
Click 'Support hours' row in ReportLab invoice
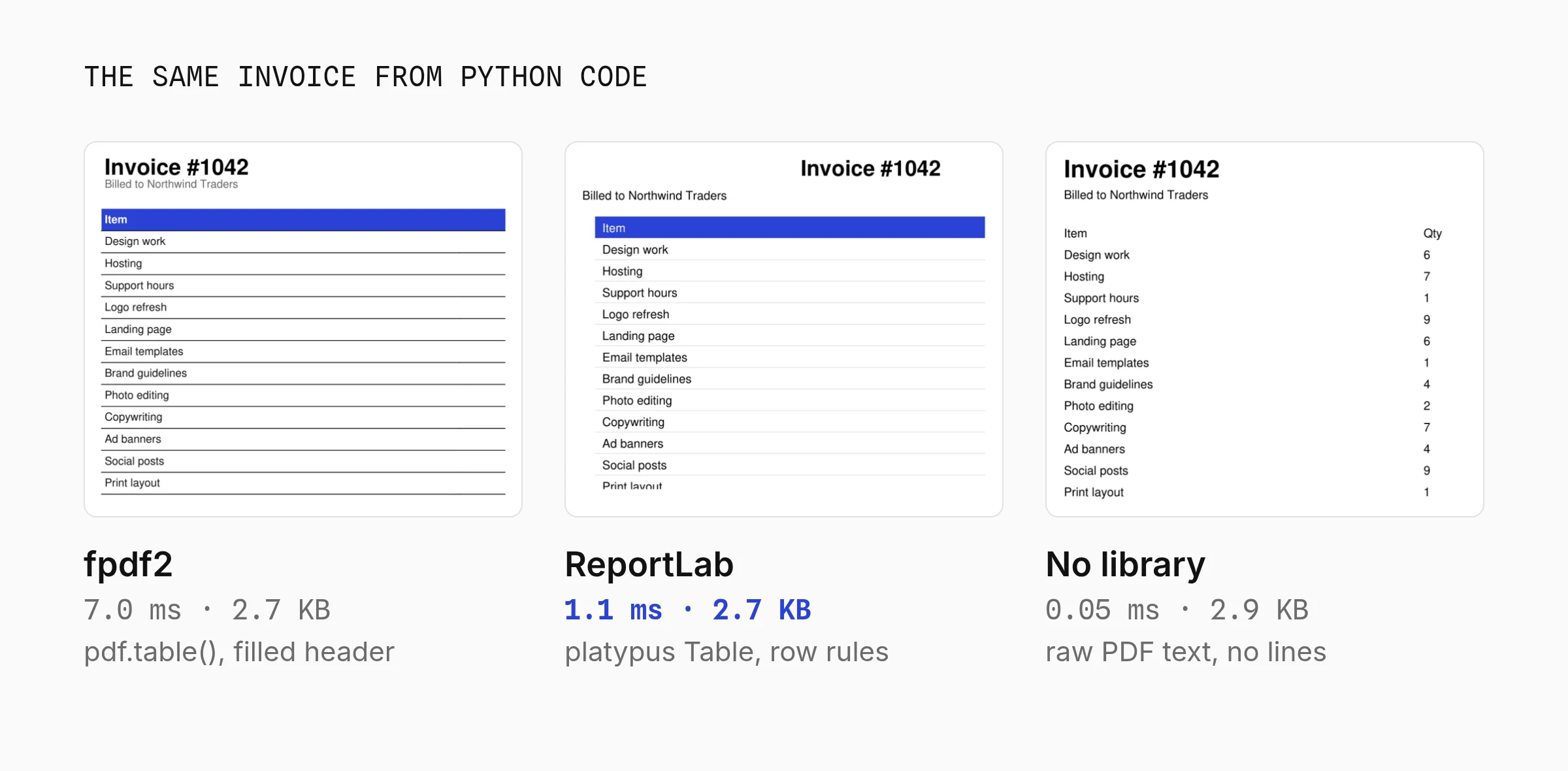pyautogui.click(x=790, y=293)
